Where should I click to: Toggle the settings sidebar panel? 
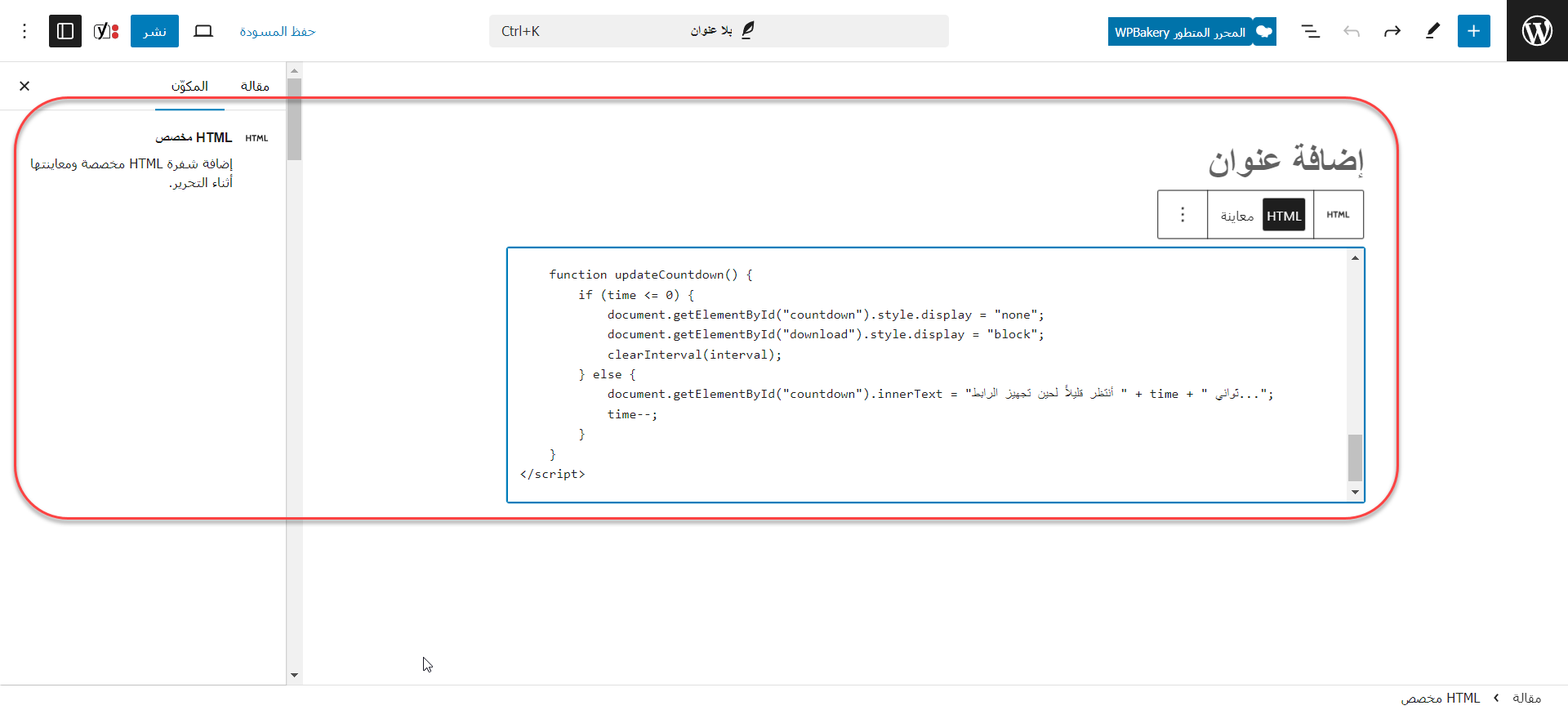(65, 31)
